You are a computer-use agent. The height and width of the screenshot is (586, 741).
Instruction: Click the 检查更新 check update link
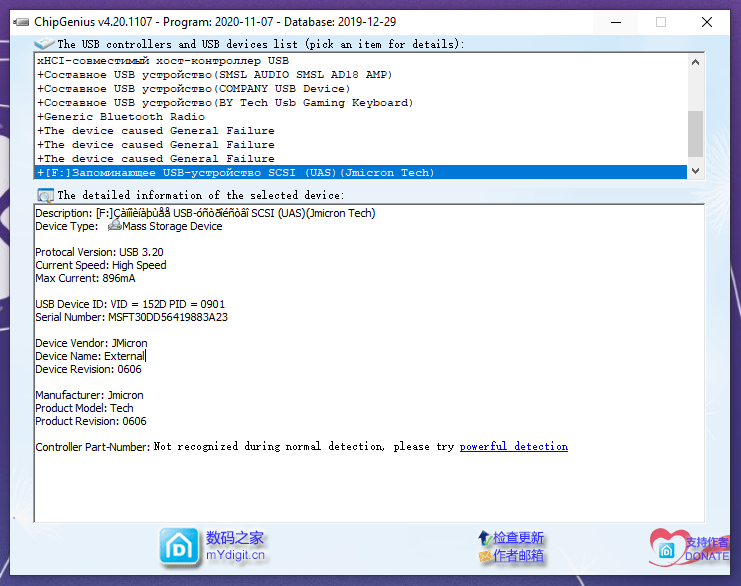[x=518, y=538]
